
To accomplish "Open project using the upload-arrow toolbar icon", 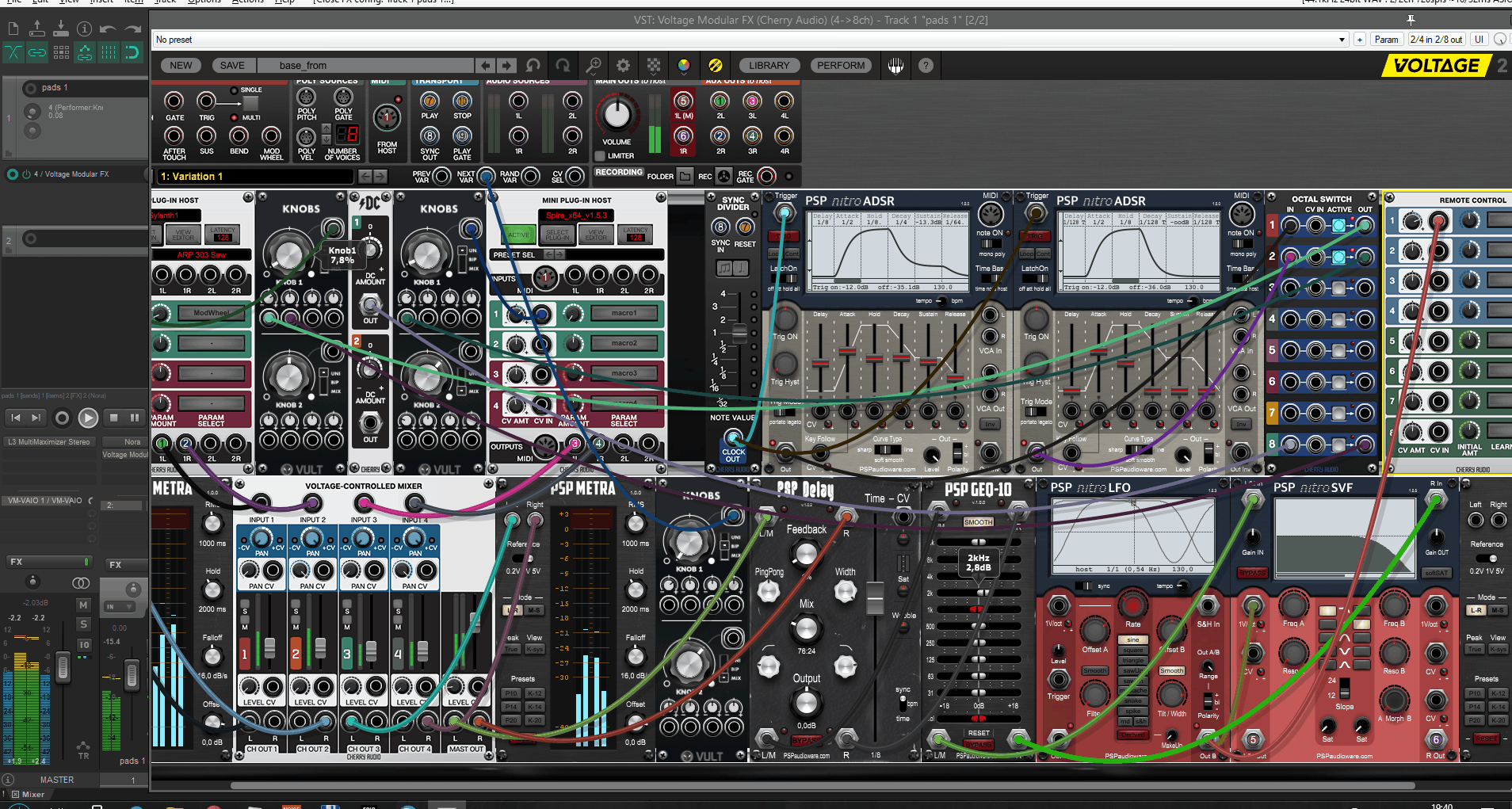I will pos(36,29).
